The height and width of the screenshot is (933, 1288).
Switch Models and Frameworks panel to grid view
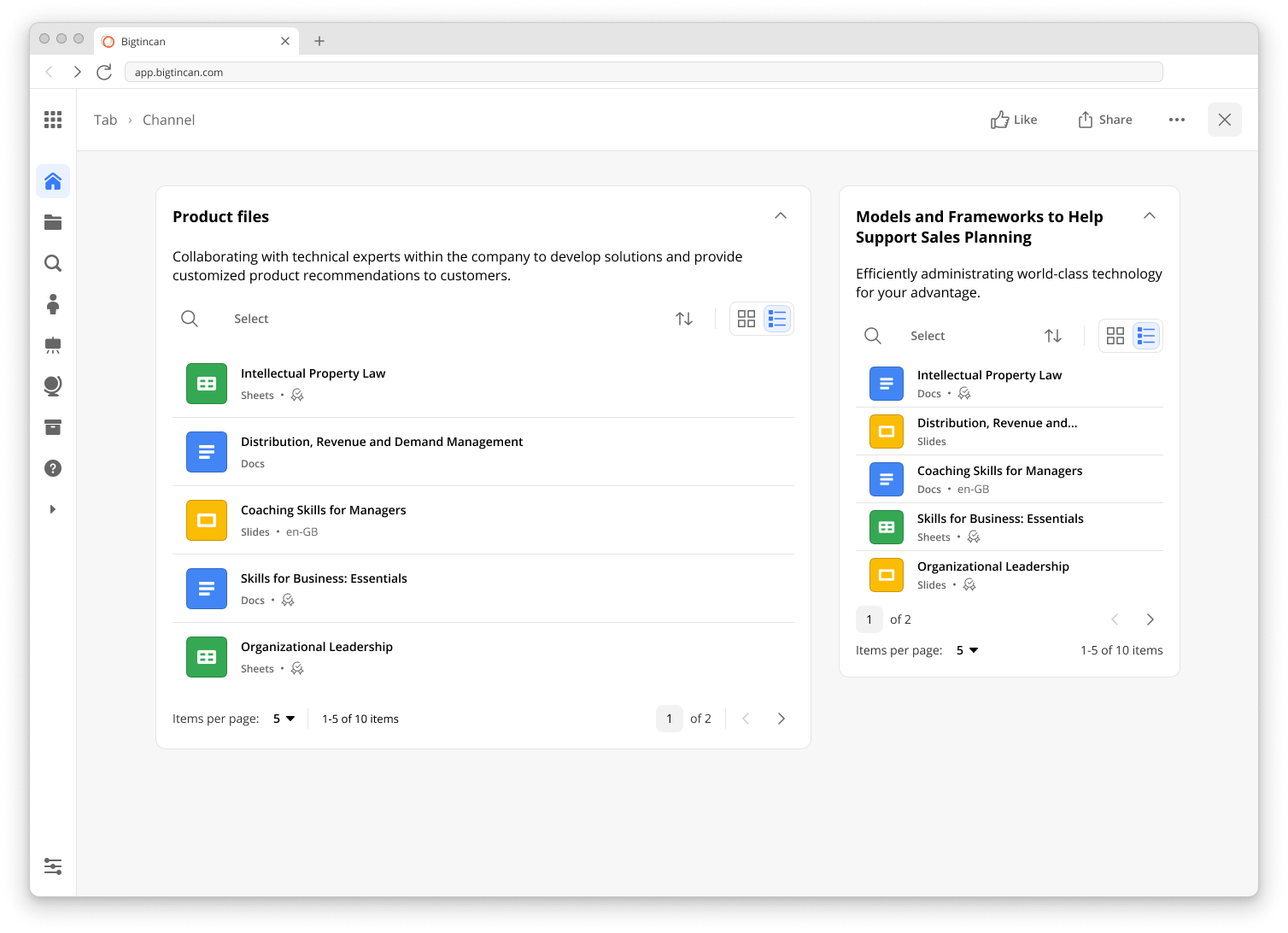[1115, 336]
